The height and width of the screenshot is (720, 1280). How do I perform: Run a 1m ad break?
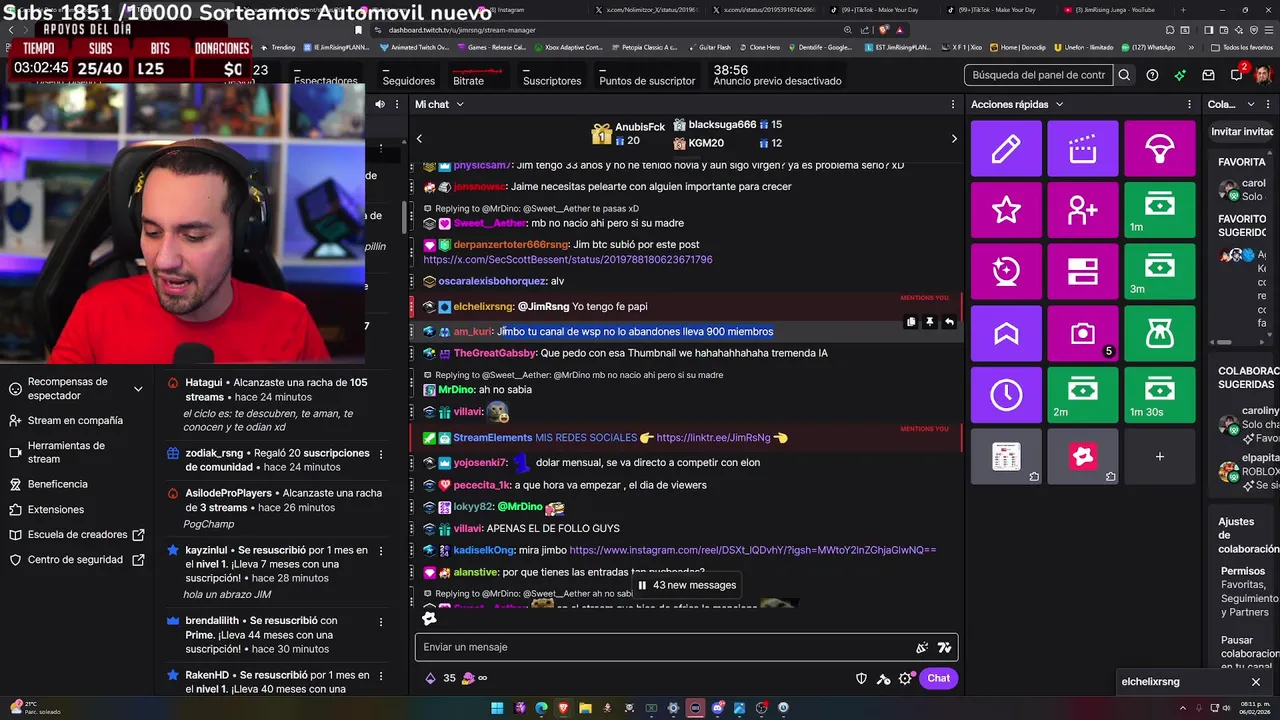[1159, 210]
